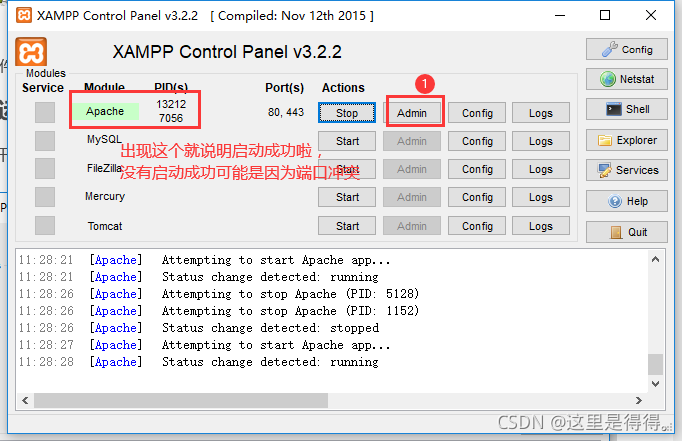Open Netstat with the globe icon
The image size is (682, 441).
click(x=626, y=79)
